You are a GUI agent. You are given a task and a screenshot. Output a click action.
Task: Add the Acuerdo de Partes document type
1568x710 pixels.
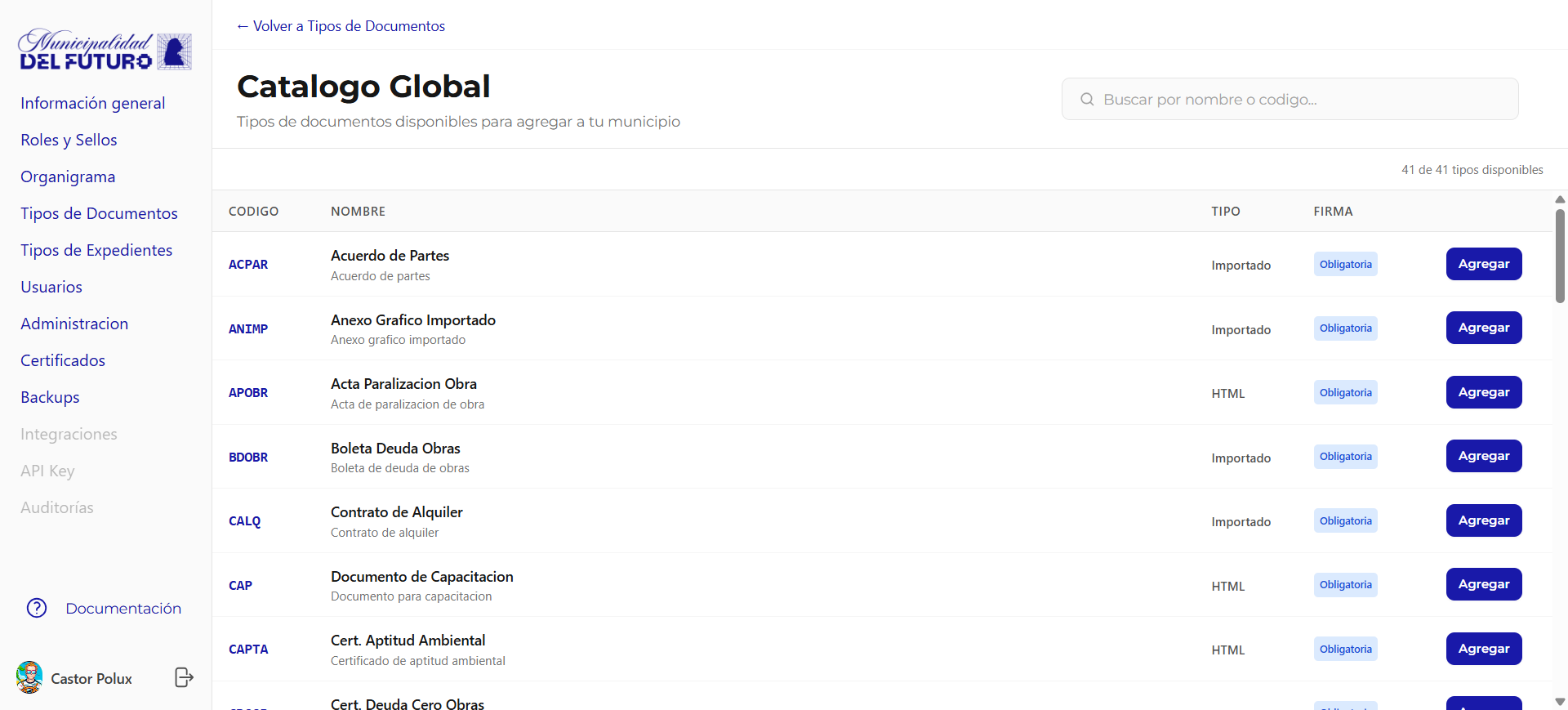[x=1483, y=264]
